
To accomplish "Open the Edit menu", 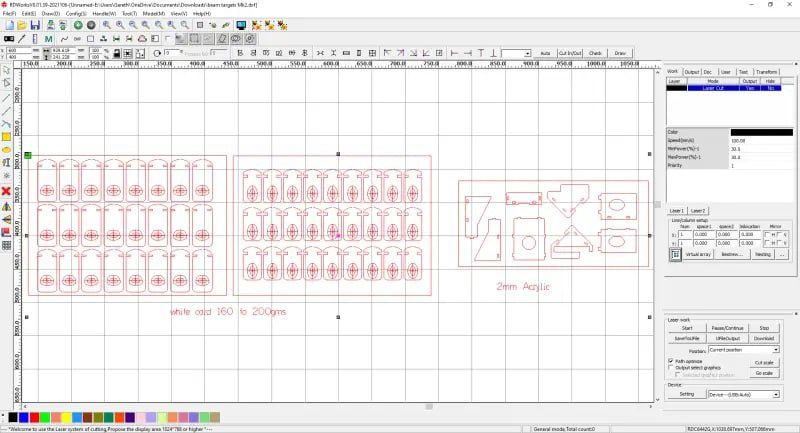I will point(29,14).
